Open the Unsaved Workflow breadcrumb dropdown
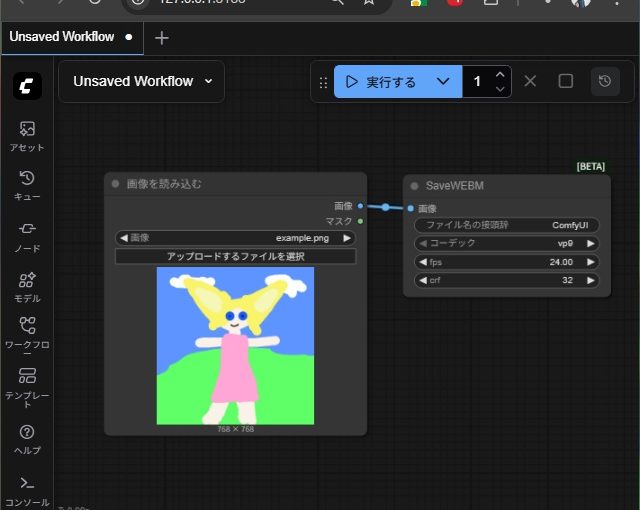 [x=141, y=81]
